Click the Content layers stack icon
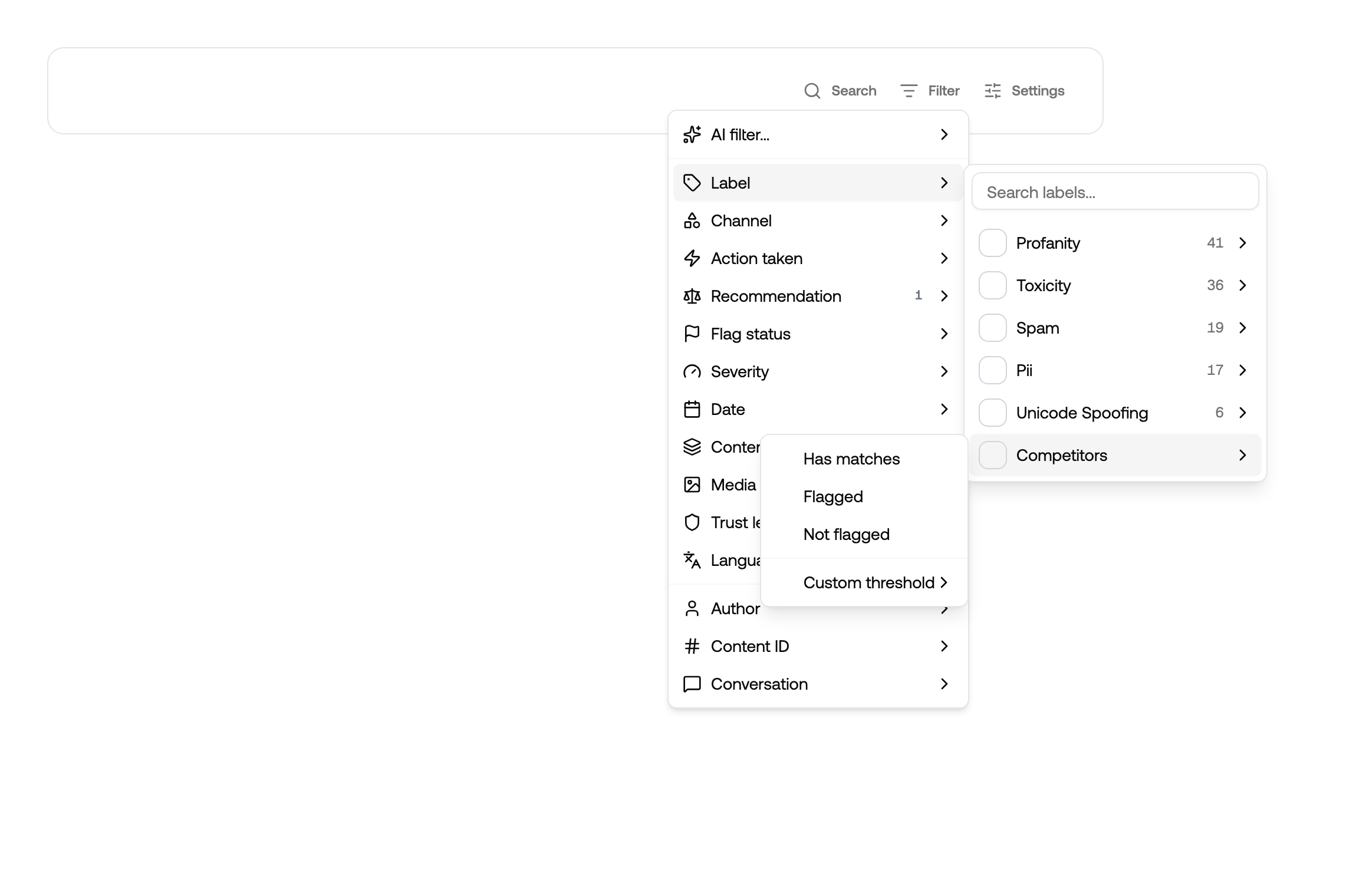 [x=692, y=447]
